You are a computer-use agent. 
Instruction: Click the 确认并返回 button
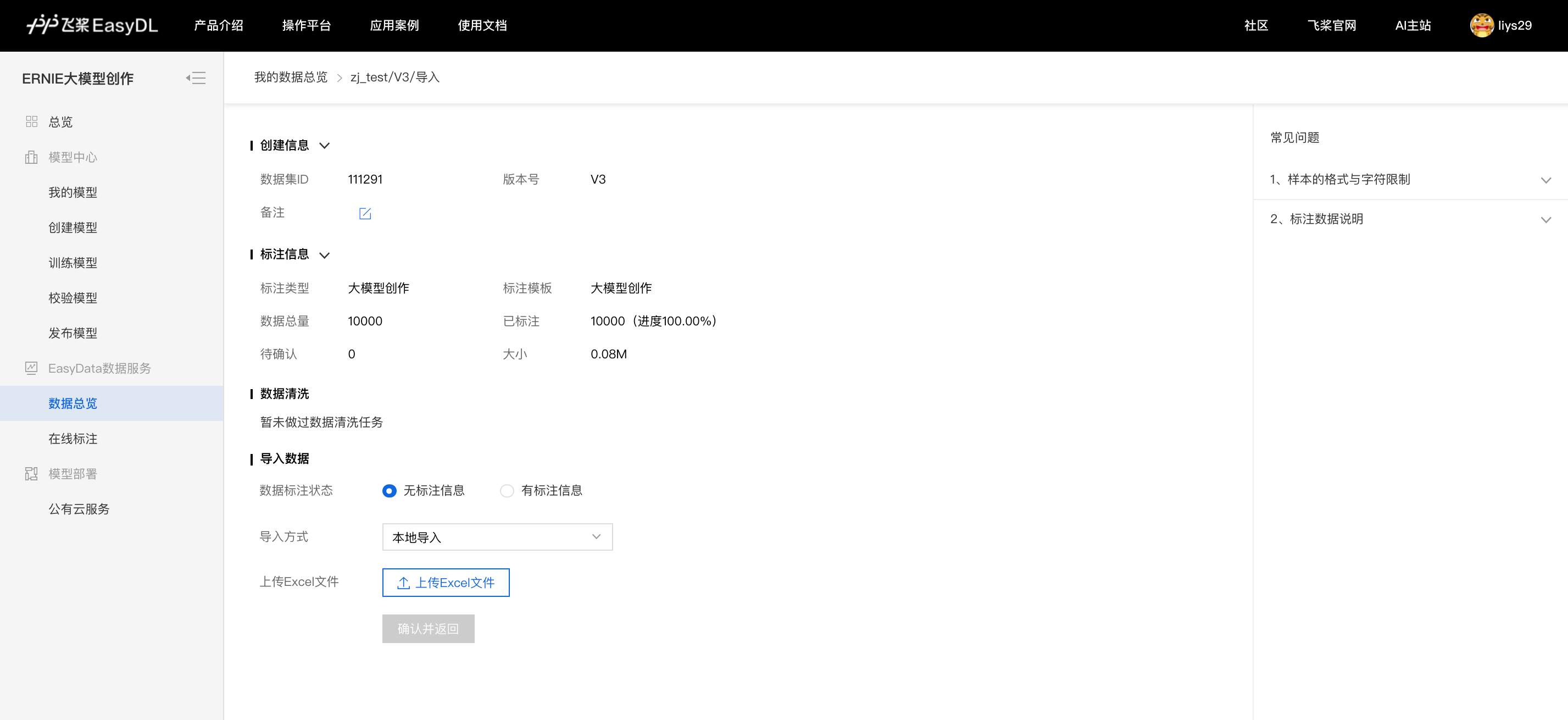click(x=428, y=629)
